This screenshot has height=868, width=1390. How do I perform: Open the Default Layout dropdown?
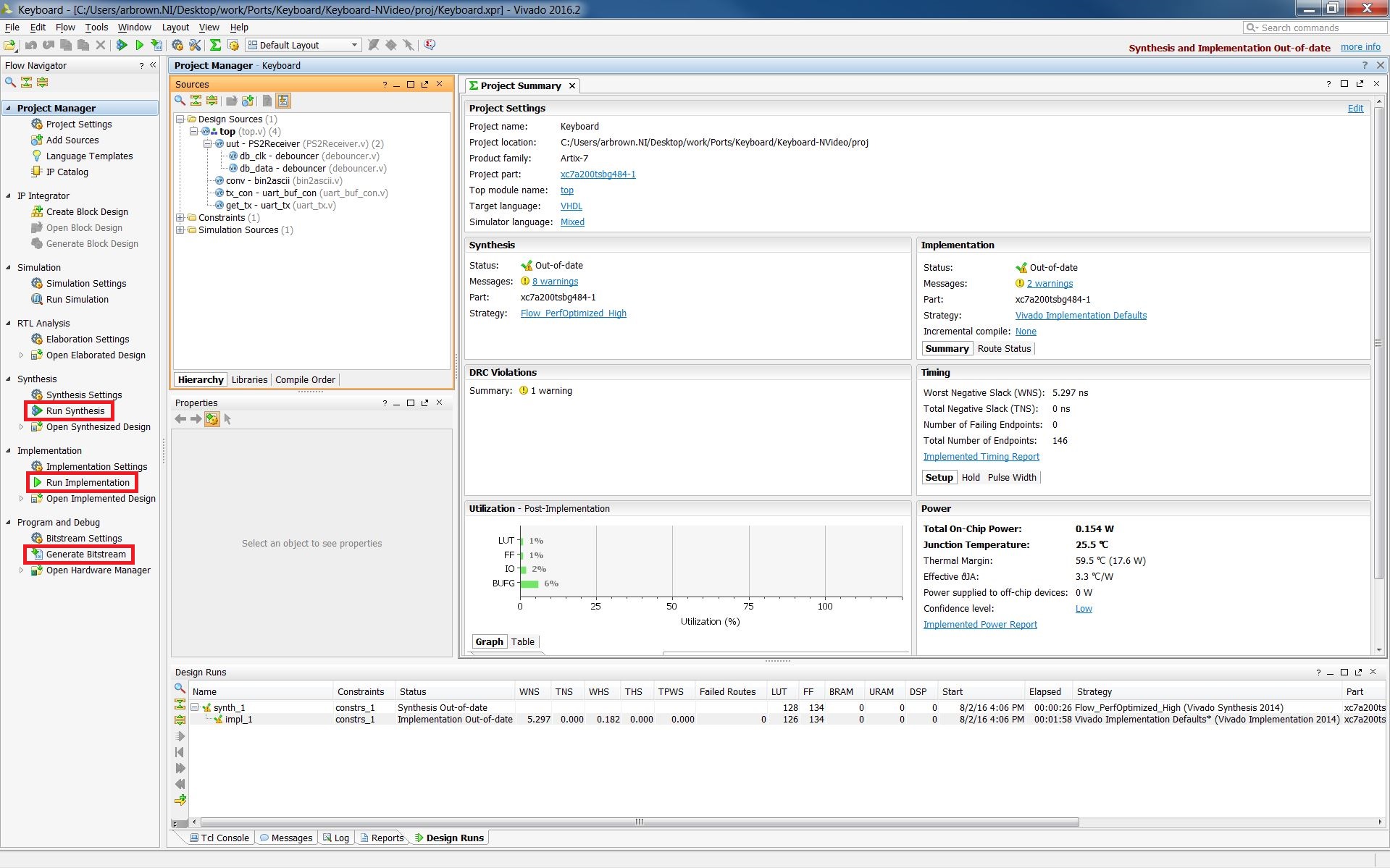click(x=303, y=45)
